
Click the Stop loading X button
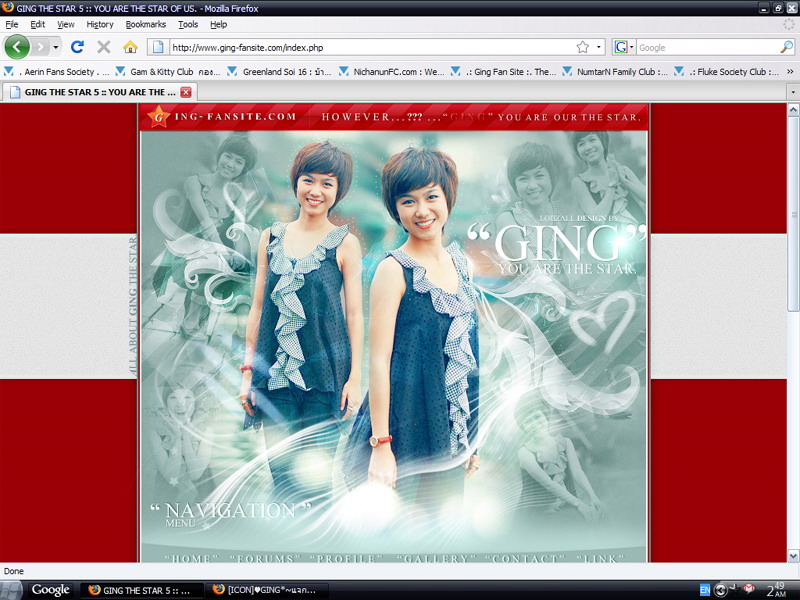tap(104, 47)
